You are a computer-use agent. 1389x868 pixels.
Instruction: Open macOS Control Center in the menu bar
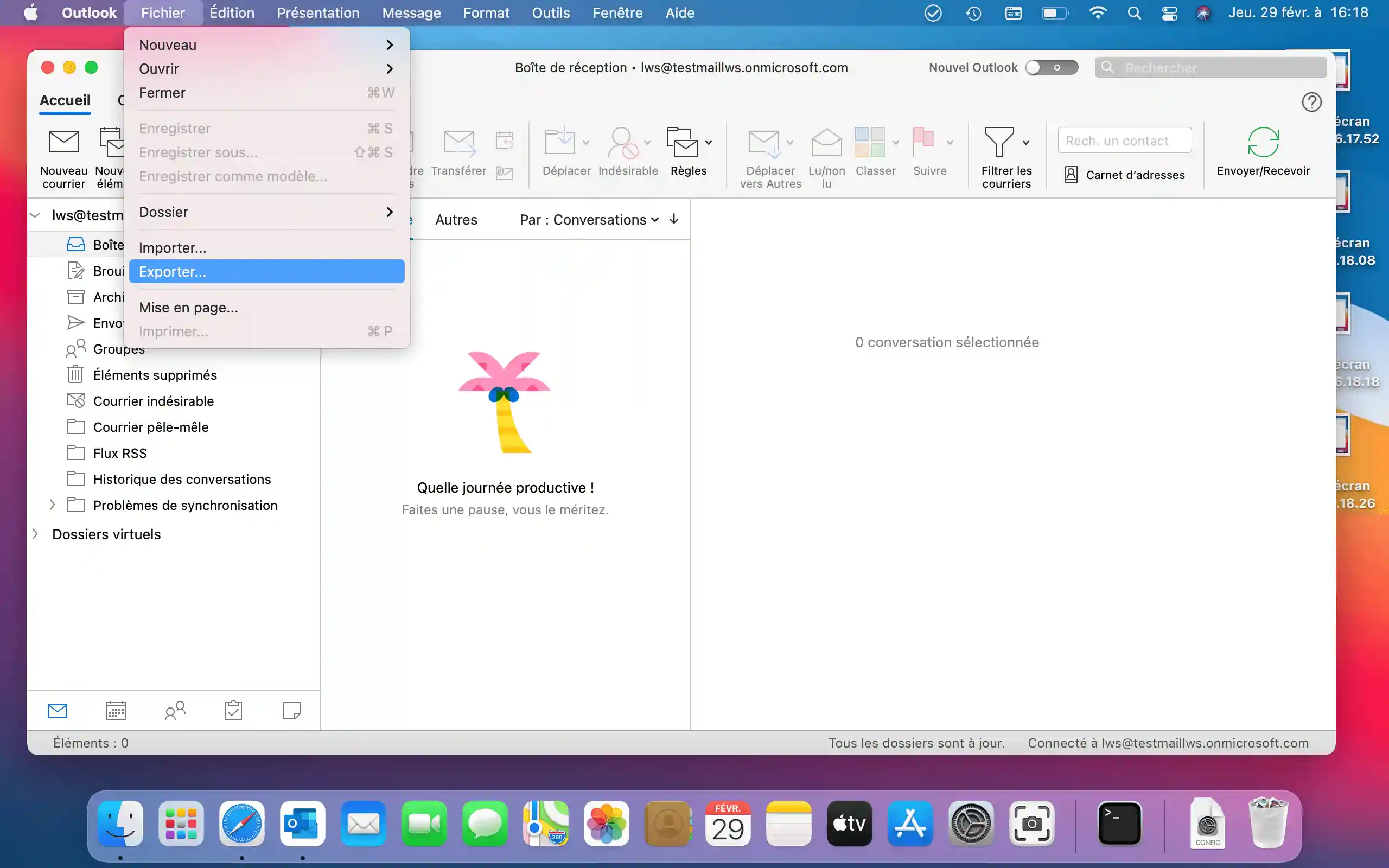(1169, 12)
